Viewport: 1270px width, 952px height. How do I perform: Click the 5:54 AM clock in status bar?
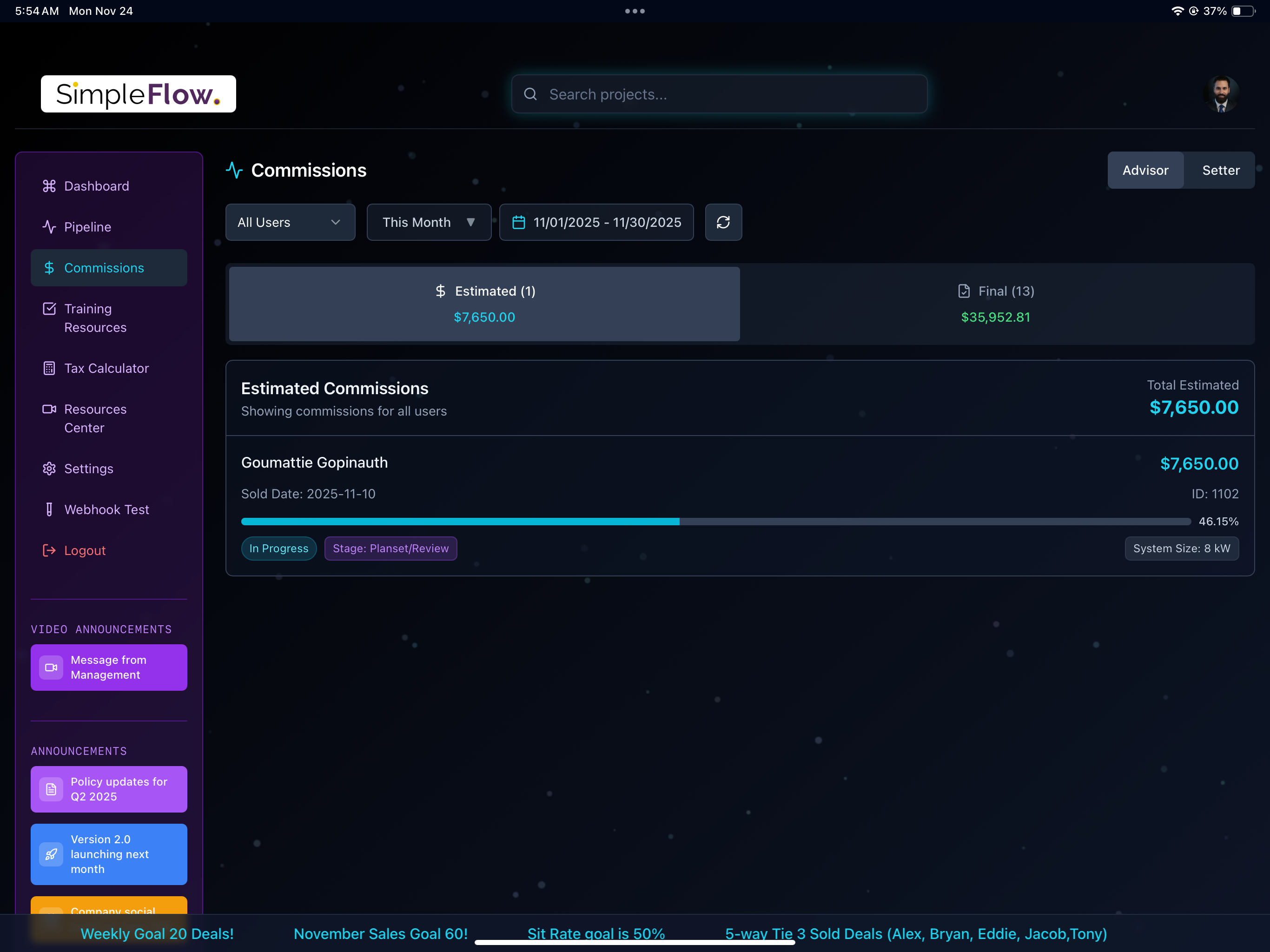tap(37, 11)
